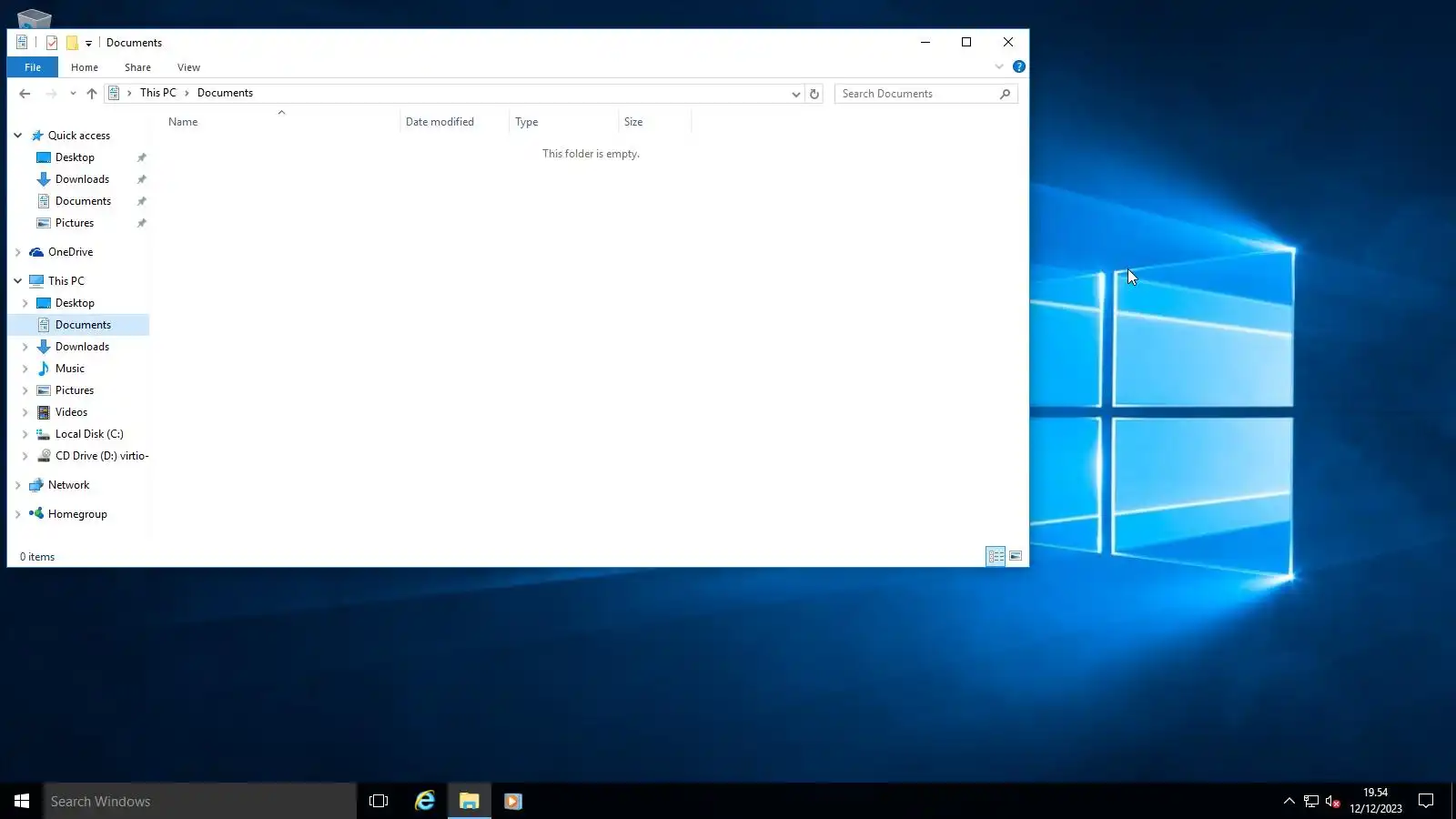Screen dimensions: 1456x819
Task: Open Desktop under This PC
Action: [75, 303]
